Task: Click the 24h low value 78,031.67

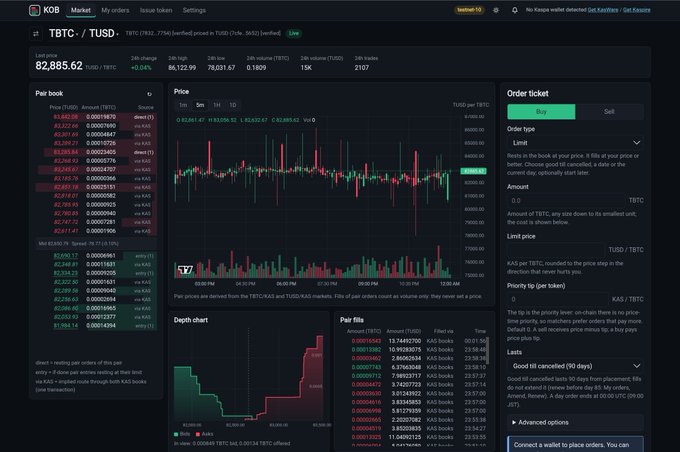Action: (221, 68)
